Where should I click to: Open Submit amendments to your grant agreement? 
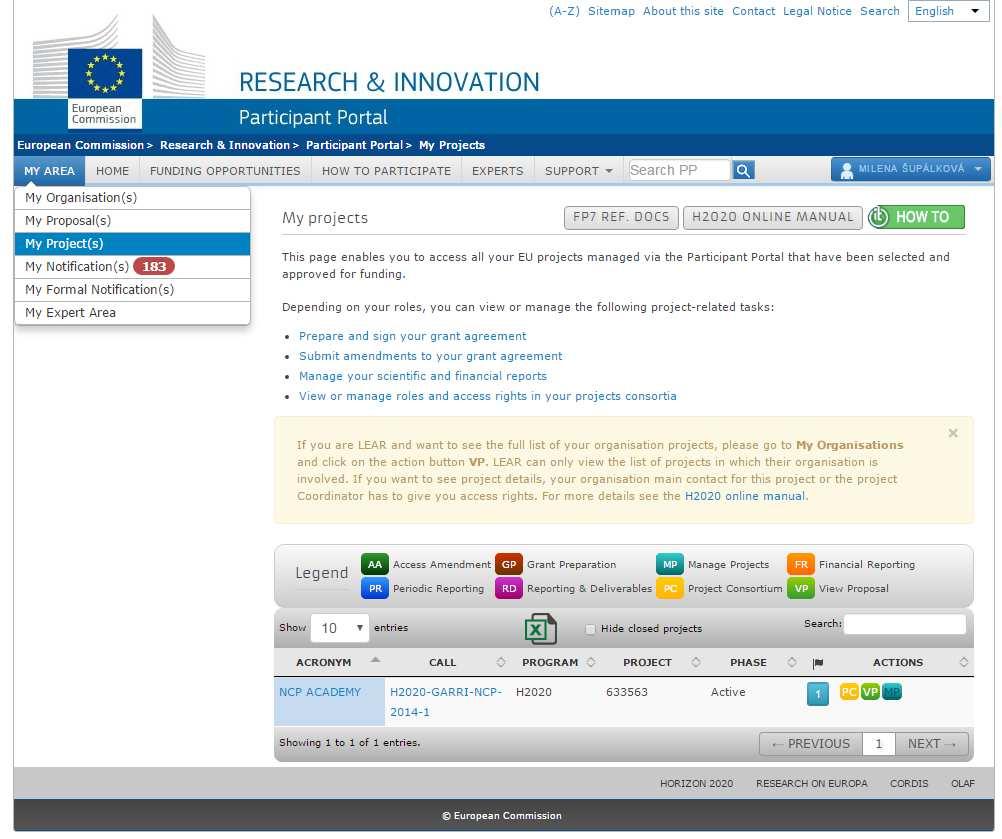point(430,356)
